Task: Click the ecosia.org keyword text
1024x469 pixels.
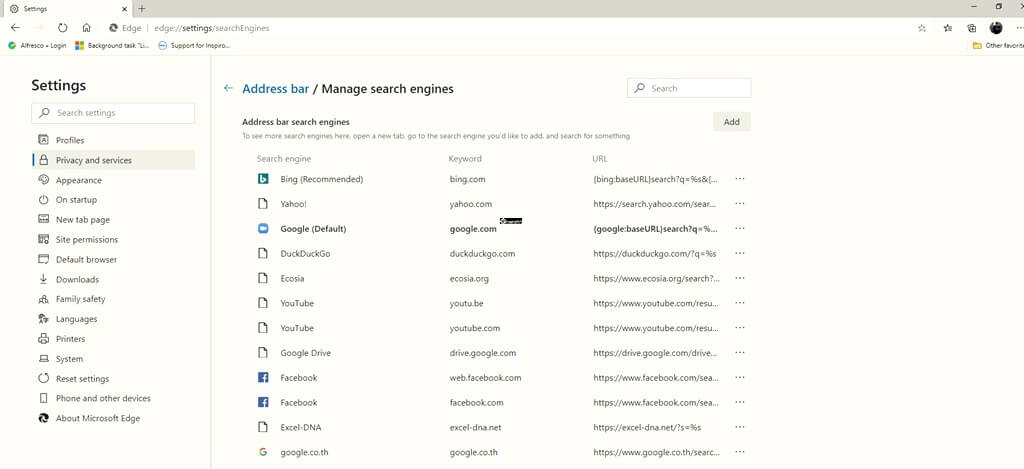Action: (x=469, y=278)
